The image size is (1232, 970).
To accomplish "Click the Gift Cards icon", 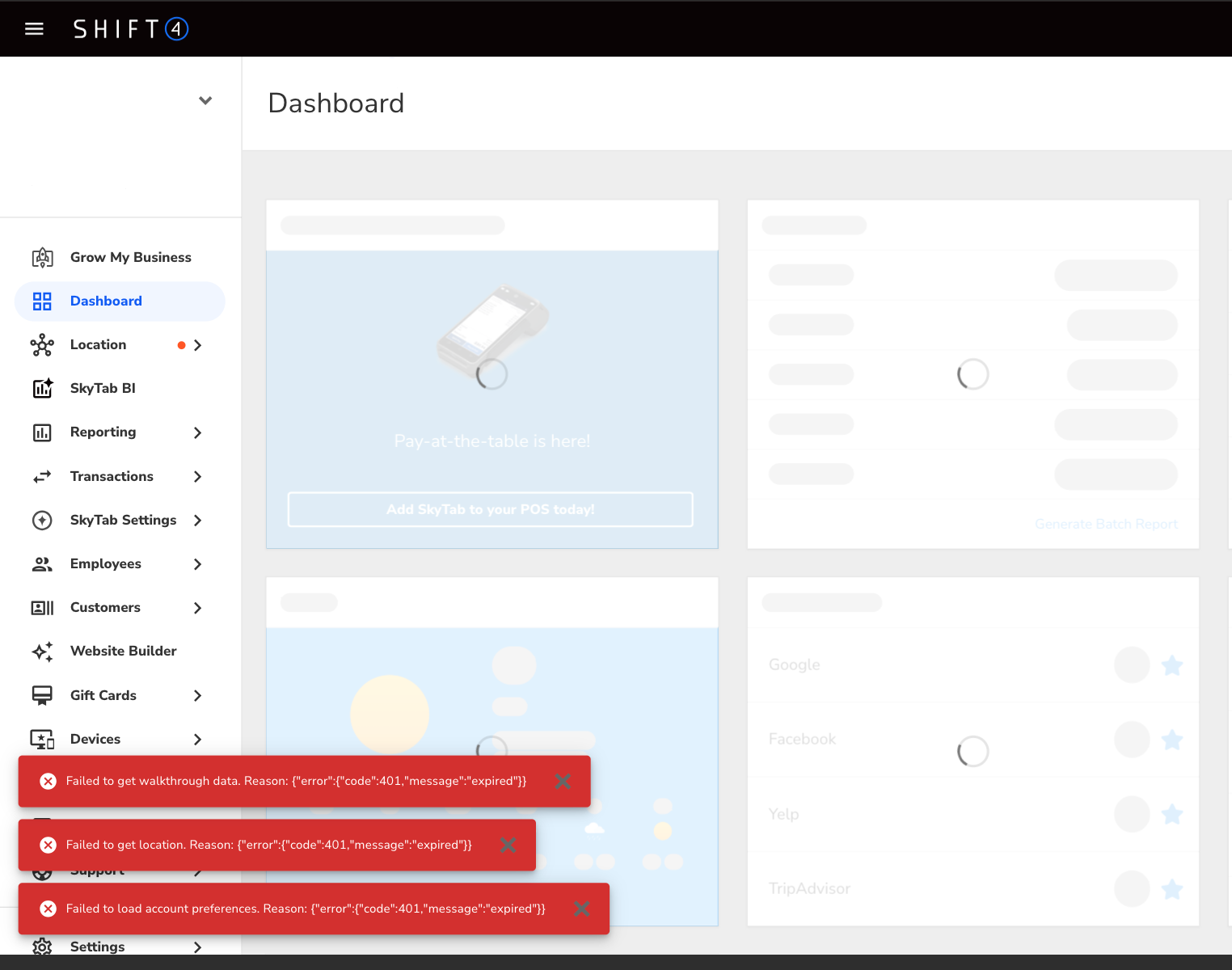I will (x=42, y=696).
